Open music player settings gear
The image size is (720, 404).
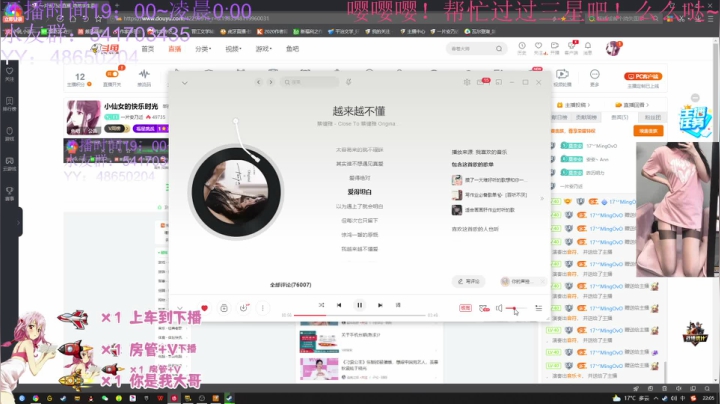(467, 82)
